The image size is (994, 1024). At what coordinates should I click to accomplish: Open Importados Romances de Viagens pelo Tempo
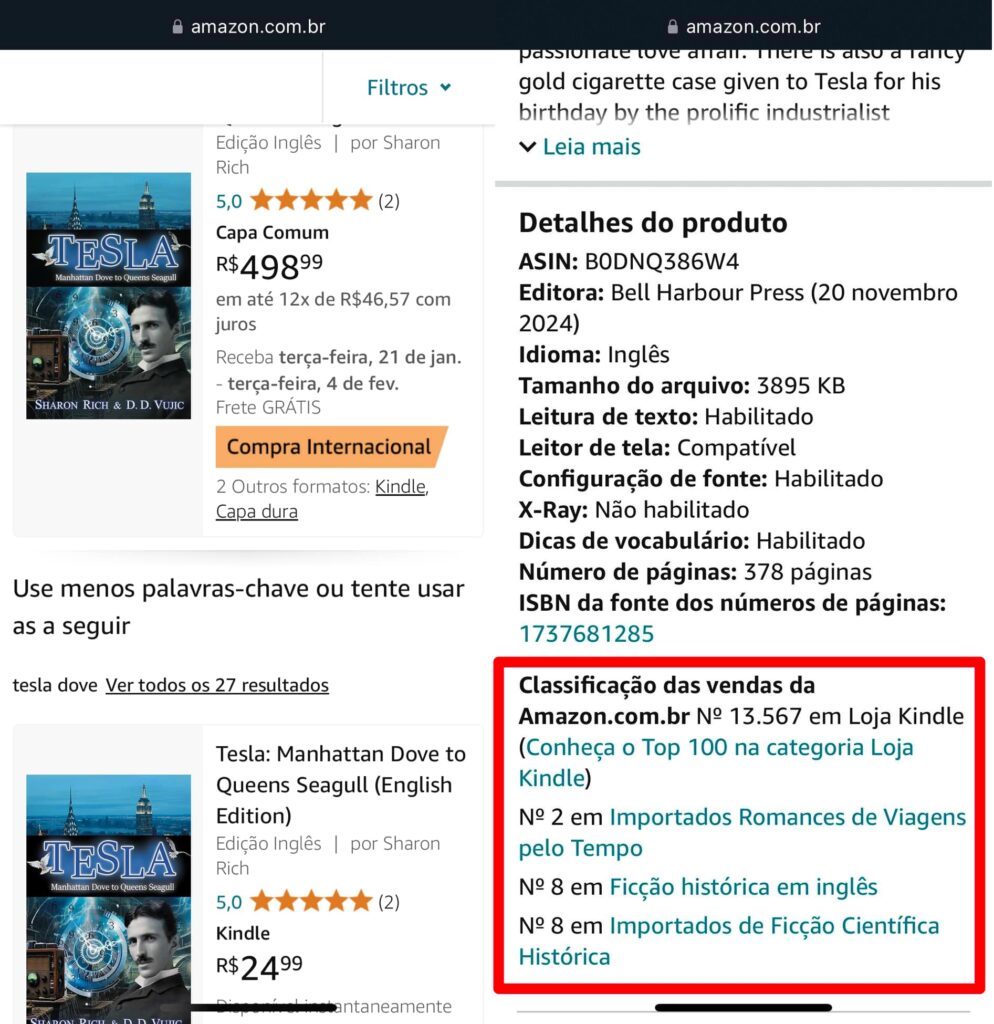(742, 833)
